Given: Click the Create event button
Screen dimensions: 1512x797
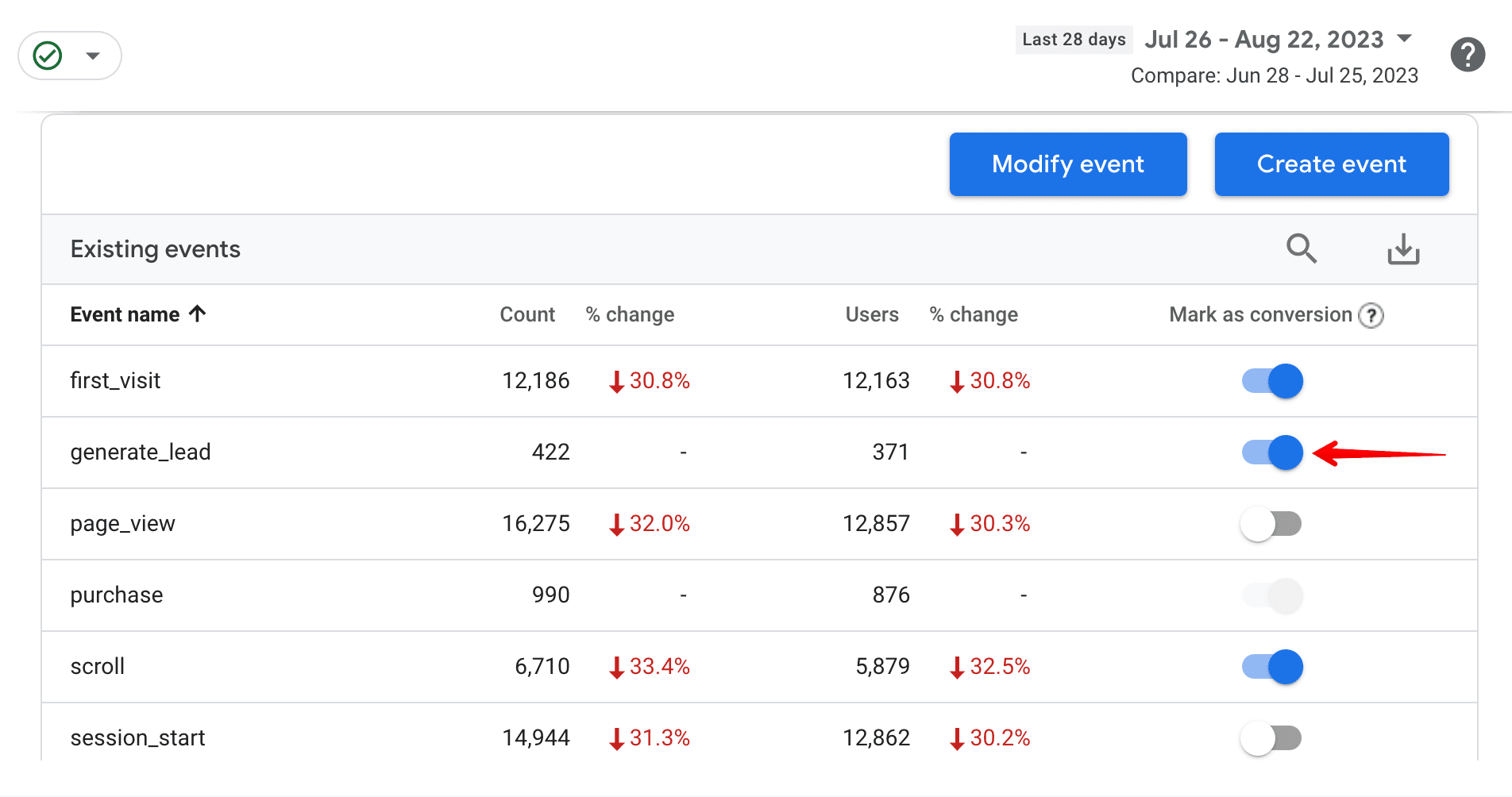Looking at the screenshot, I should click(1331, 164).
